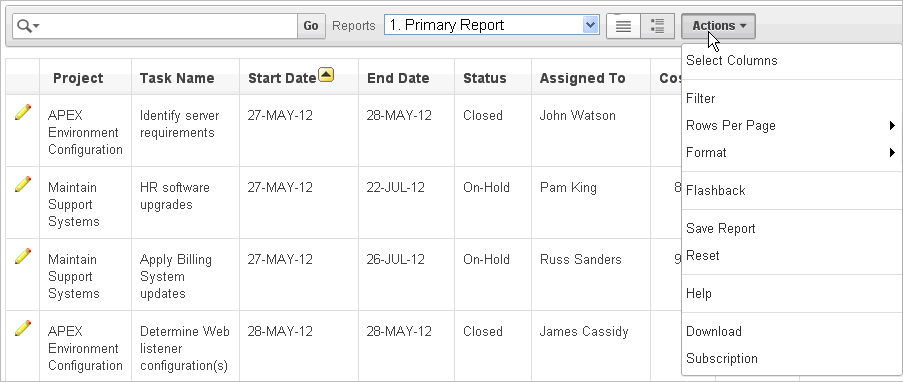Switch to report view icon
This screenshot has width=903, height=382.
click(623, 26)
